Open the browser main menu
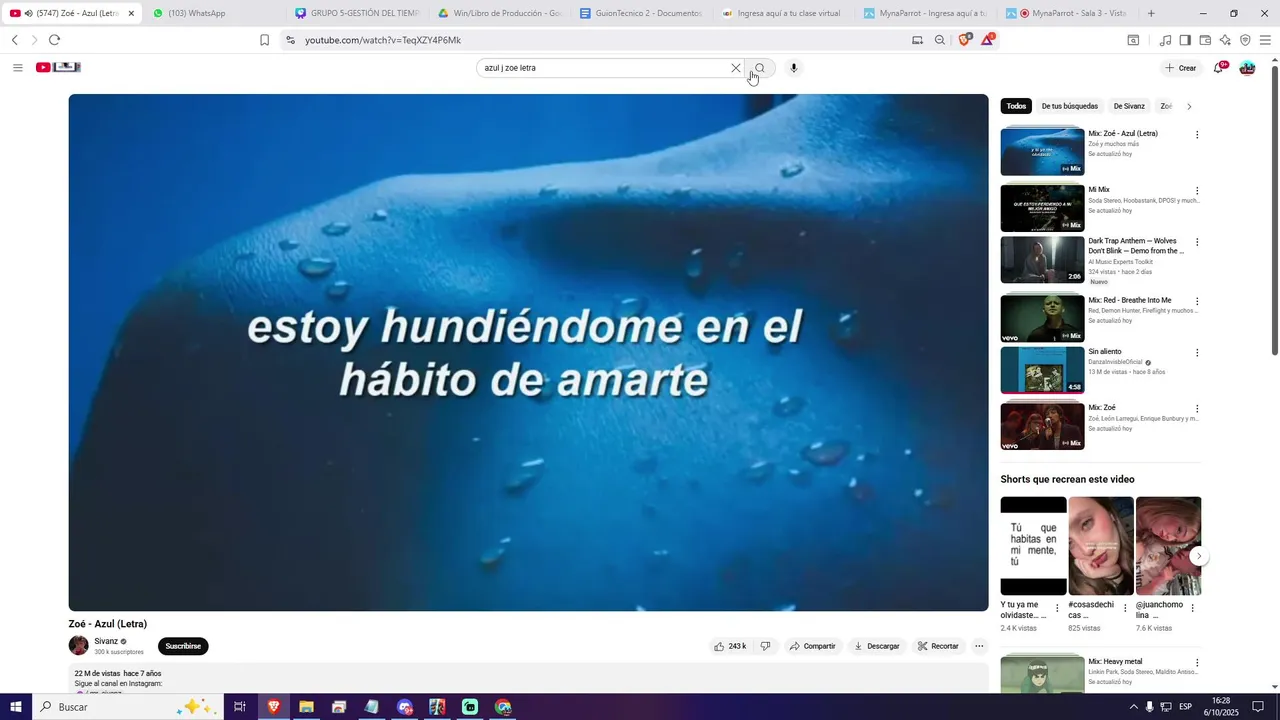Image resolution: width=1280 pixels, height=720 pixels. (x=1265, y=40)
